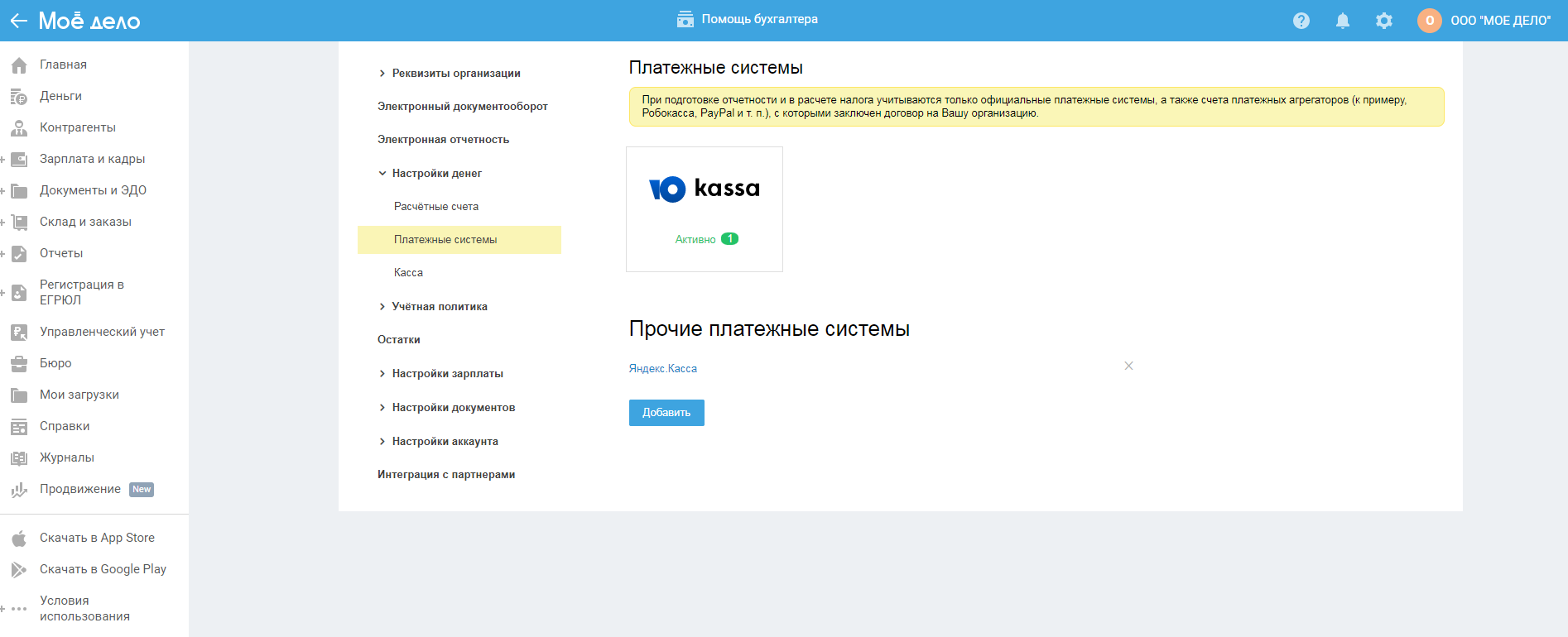This screenshot has height=637, width=1568.
Task: Go to Главная in sidebar
Action: 63,65
